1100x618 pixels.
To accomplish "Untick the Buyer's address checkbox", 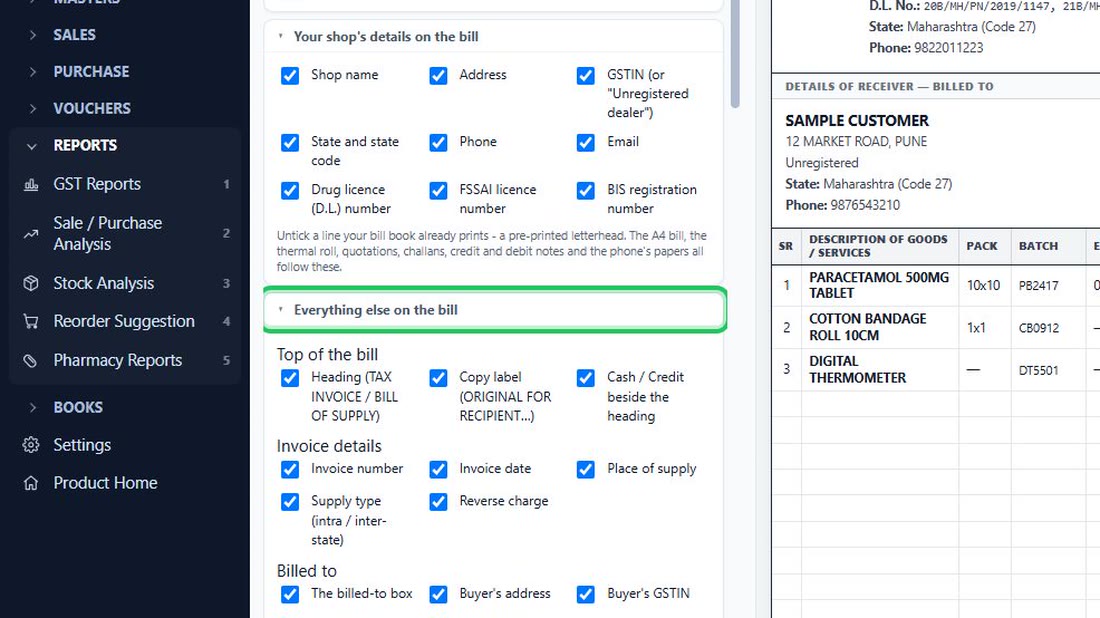I will 438,595.
